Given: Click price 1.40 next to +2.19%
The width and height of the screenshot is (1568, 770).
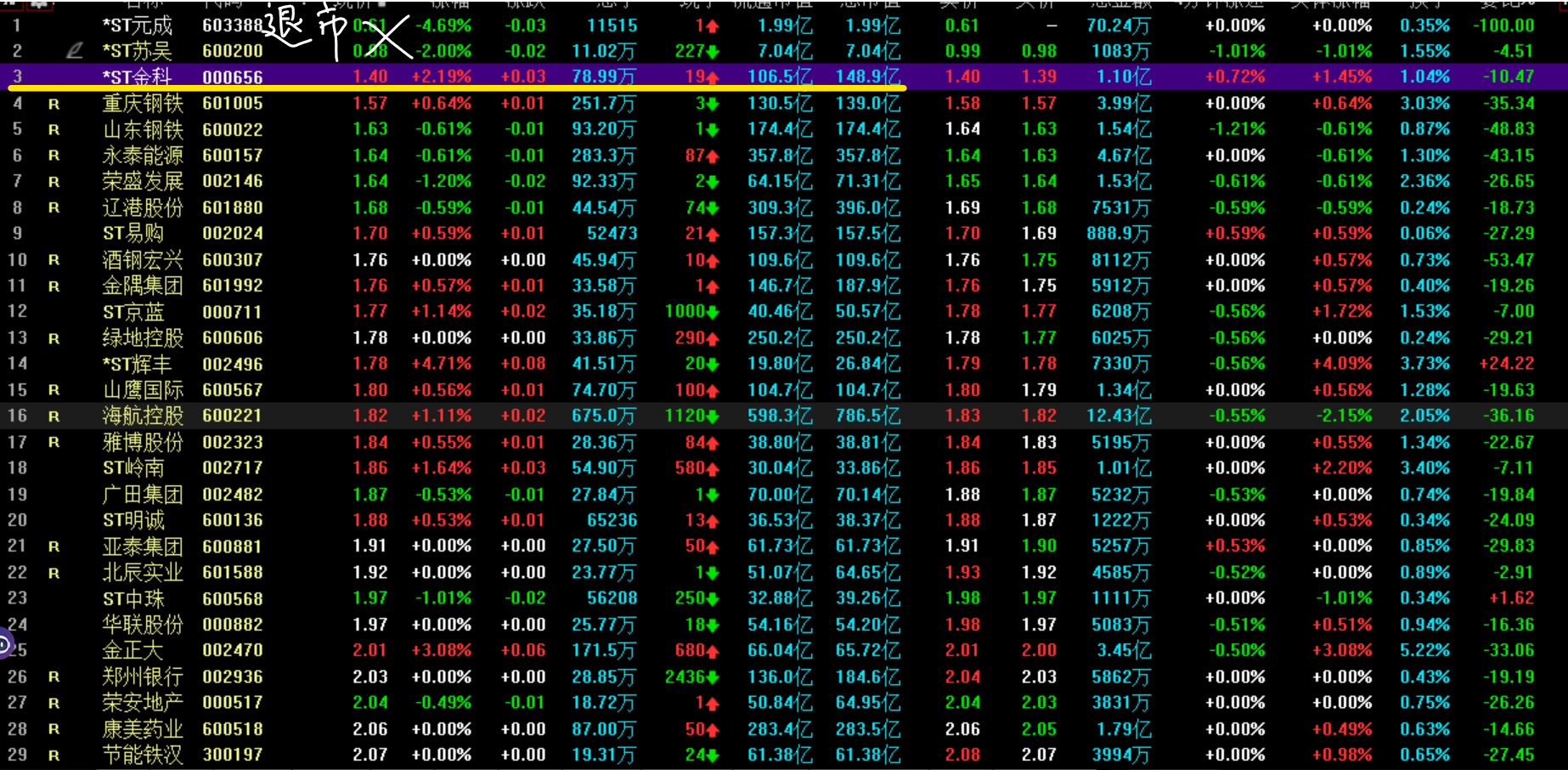Looking at the screenshot, I should pos(370,77).
